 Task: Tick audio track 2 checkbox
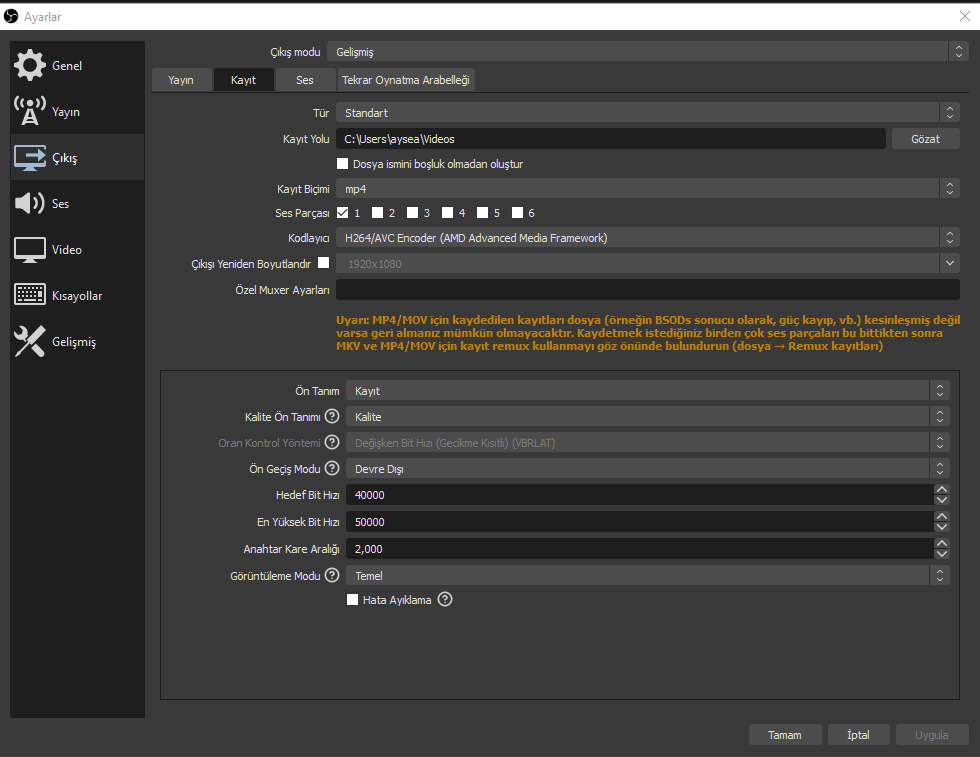378,213
